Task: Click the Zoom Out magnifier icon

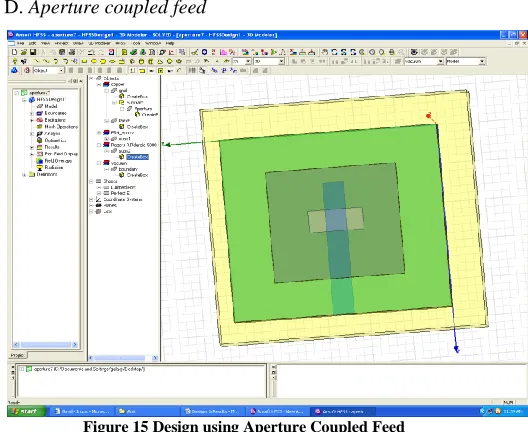Action: [x=382, y=52]
